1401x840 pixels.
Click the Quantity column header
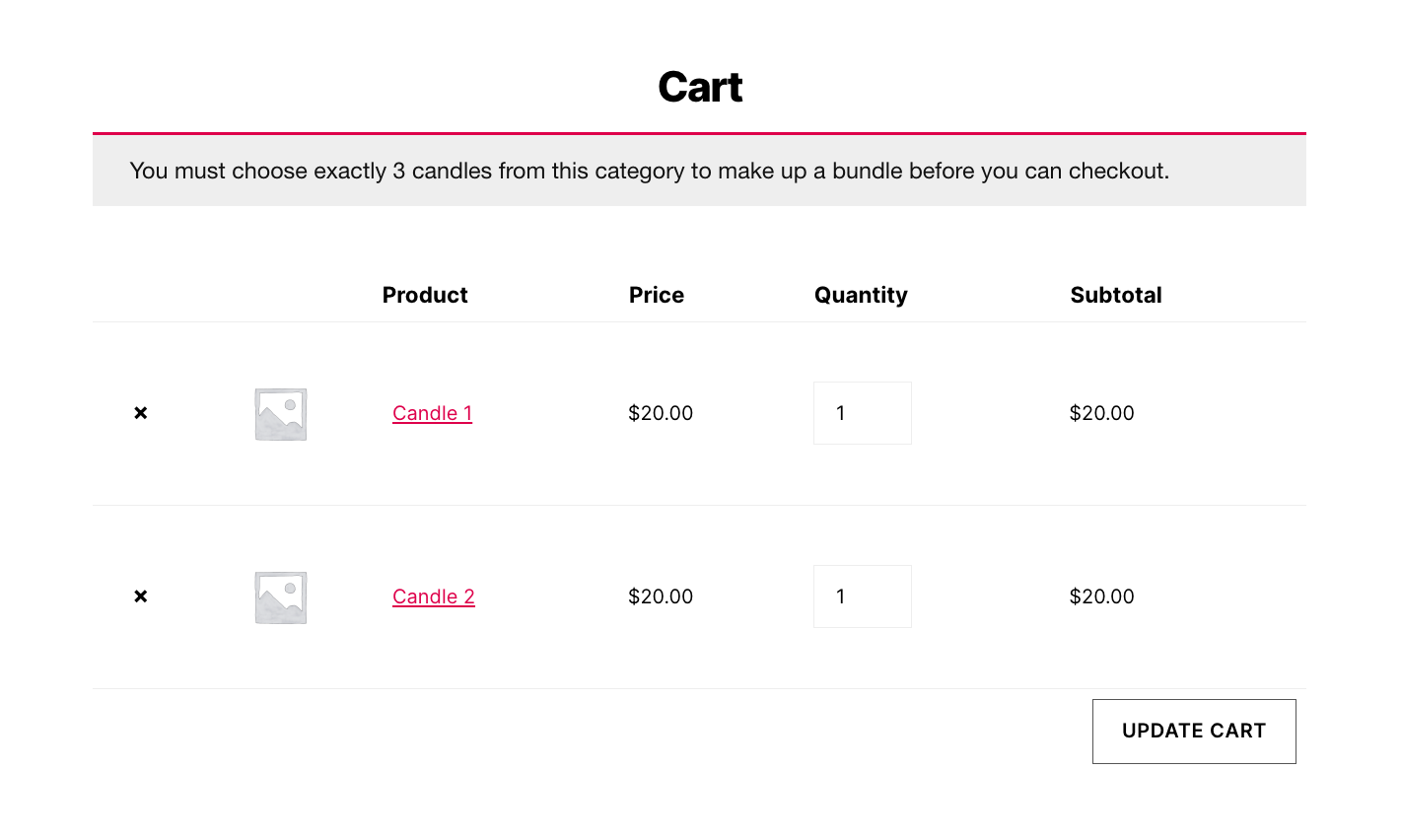click(x=861, y=295)
